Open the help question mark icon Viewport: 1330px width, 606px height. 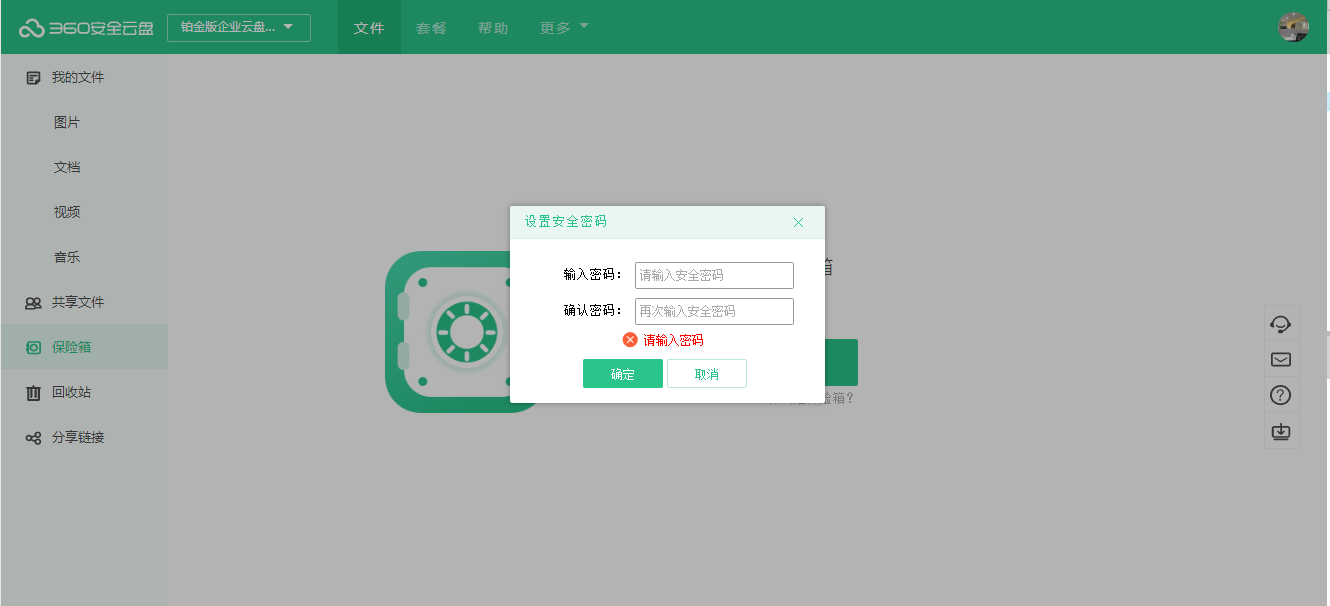click(x=1281, y=395)
